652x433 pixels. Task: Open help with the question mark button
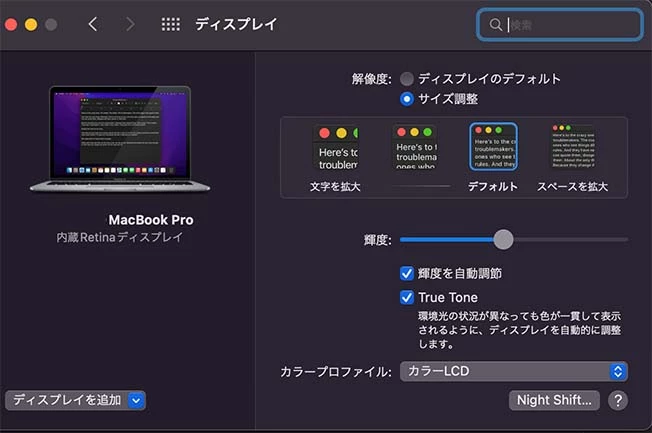[618, 401]
